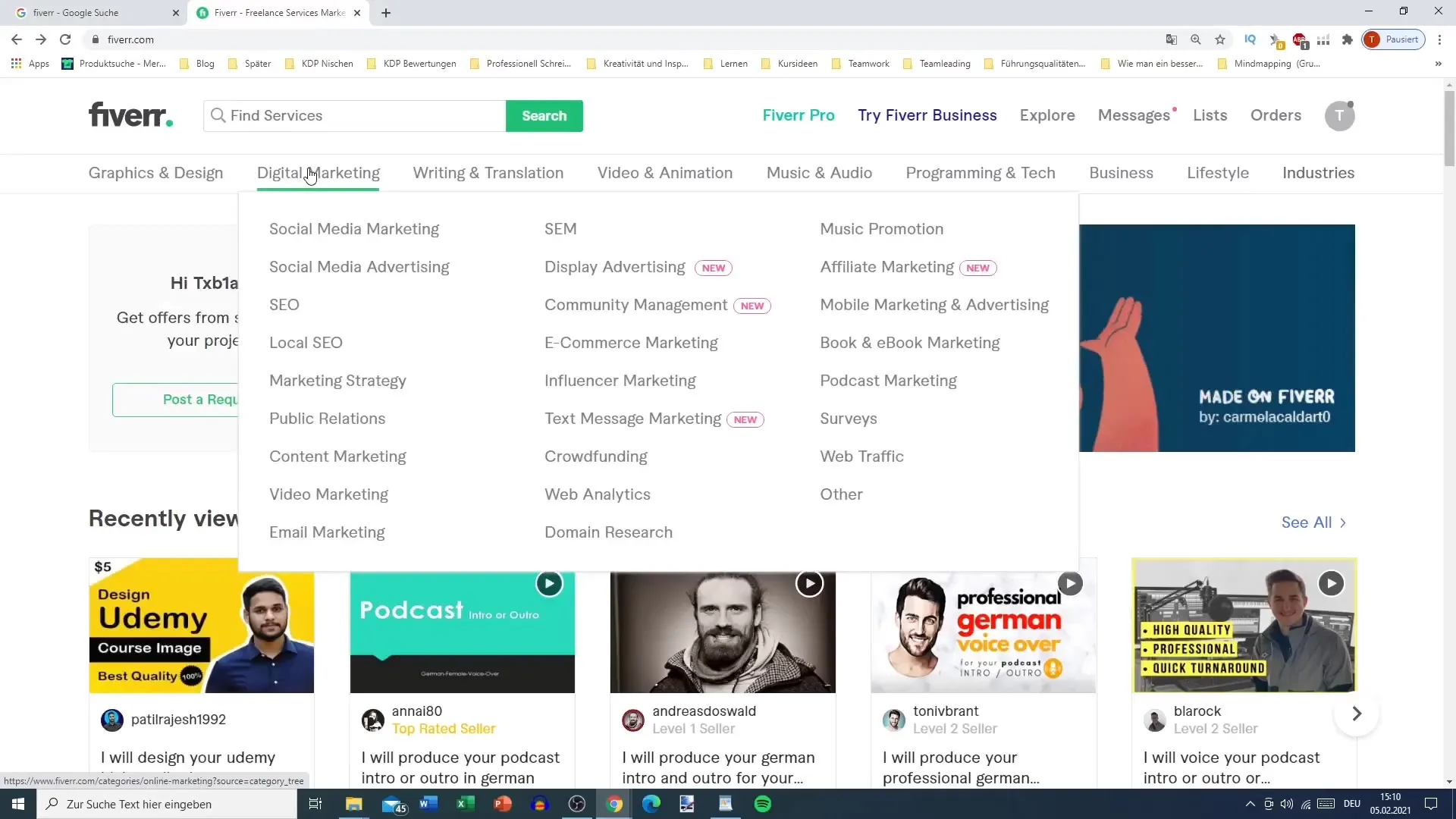1456x819 pixels.
Task: Open File Explorer from taskbar
Action: [354, 804]
